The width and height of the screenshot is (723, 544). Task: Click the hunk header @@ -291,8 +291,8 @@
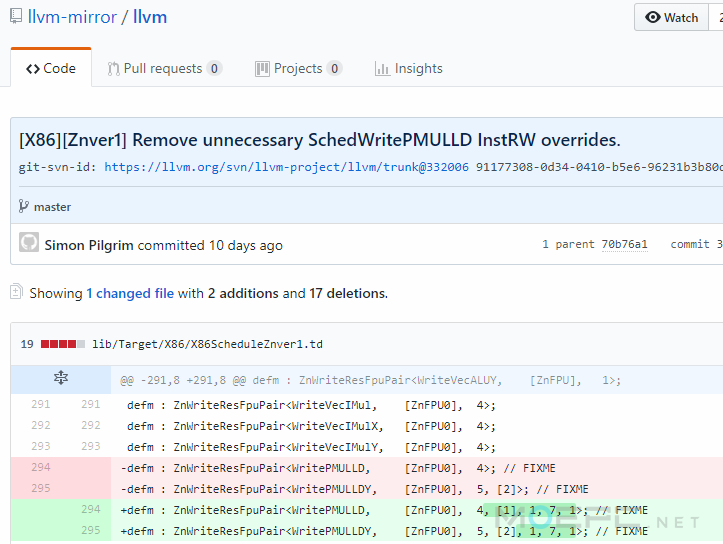(370, 380)
